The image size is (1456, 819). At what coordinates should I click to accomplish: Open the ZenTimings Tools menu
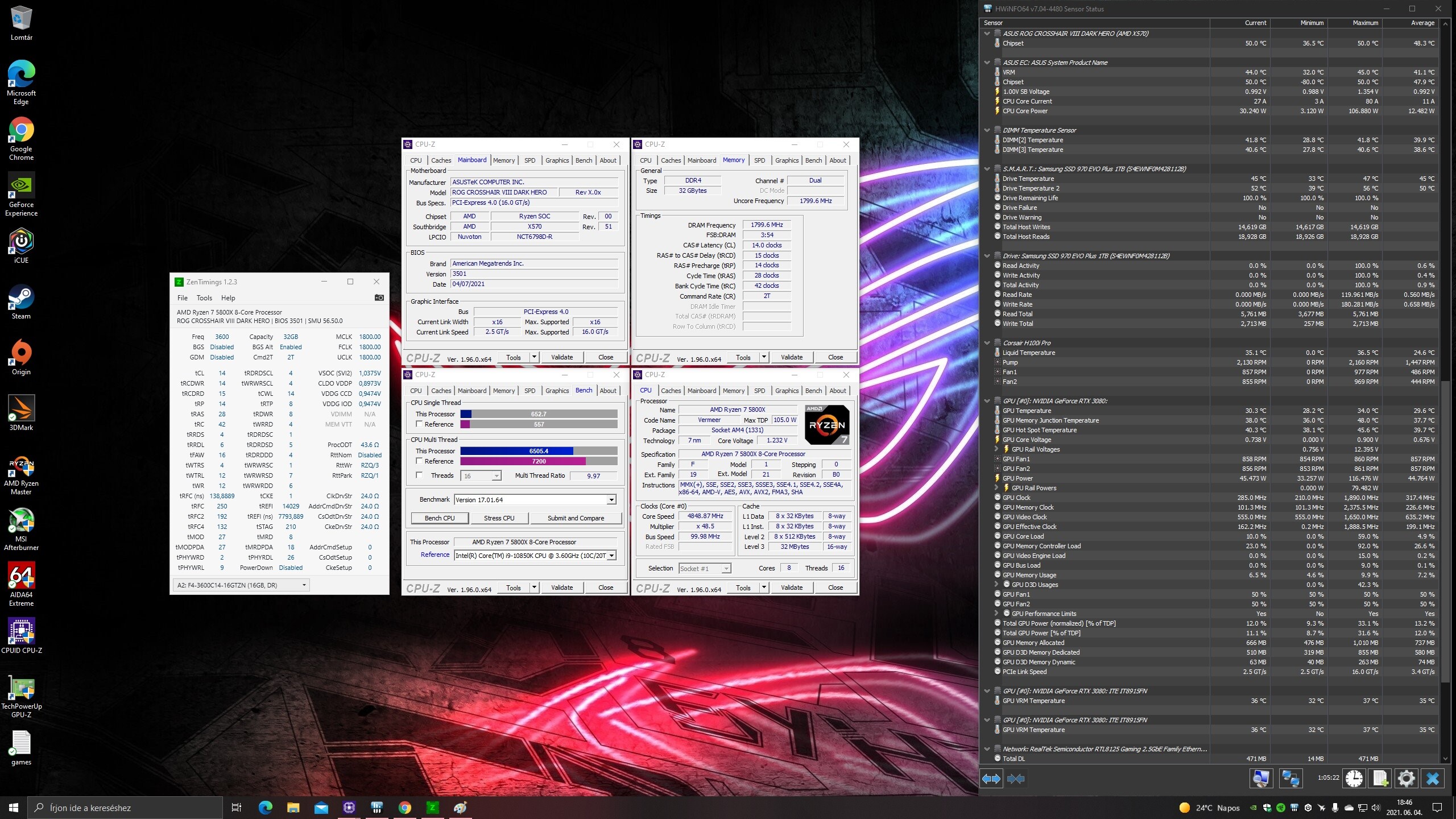(x=204, y=298)
